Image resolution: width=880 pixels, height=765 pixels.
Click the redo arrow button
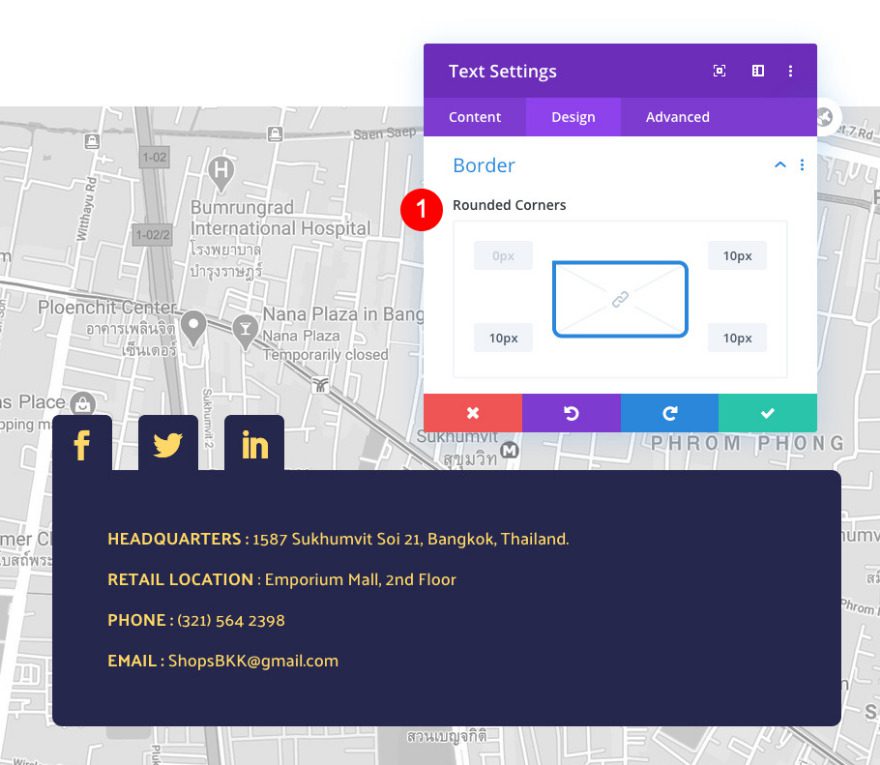(670, 413)
